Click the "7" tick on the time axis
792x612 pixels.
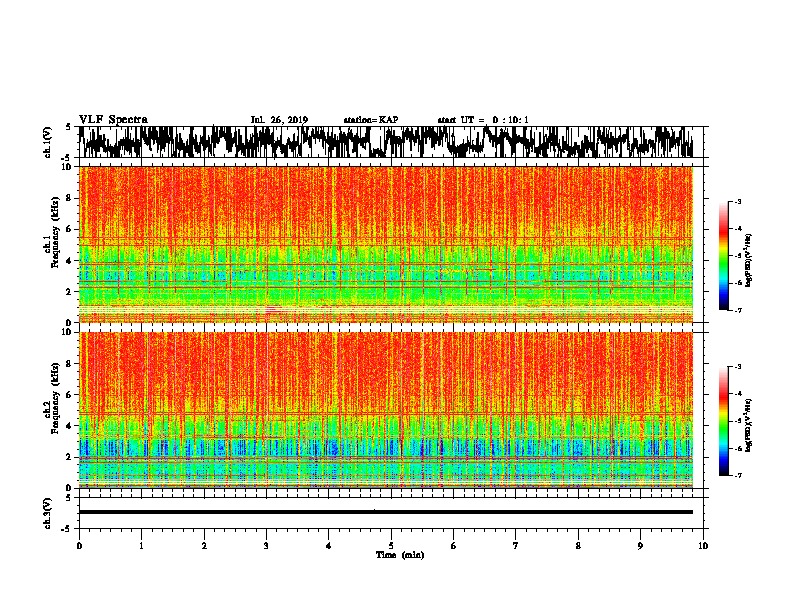point(516,546)
